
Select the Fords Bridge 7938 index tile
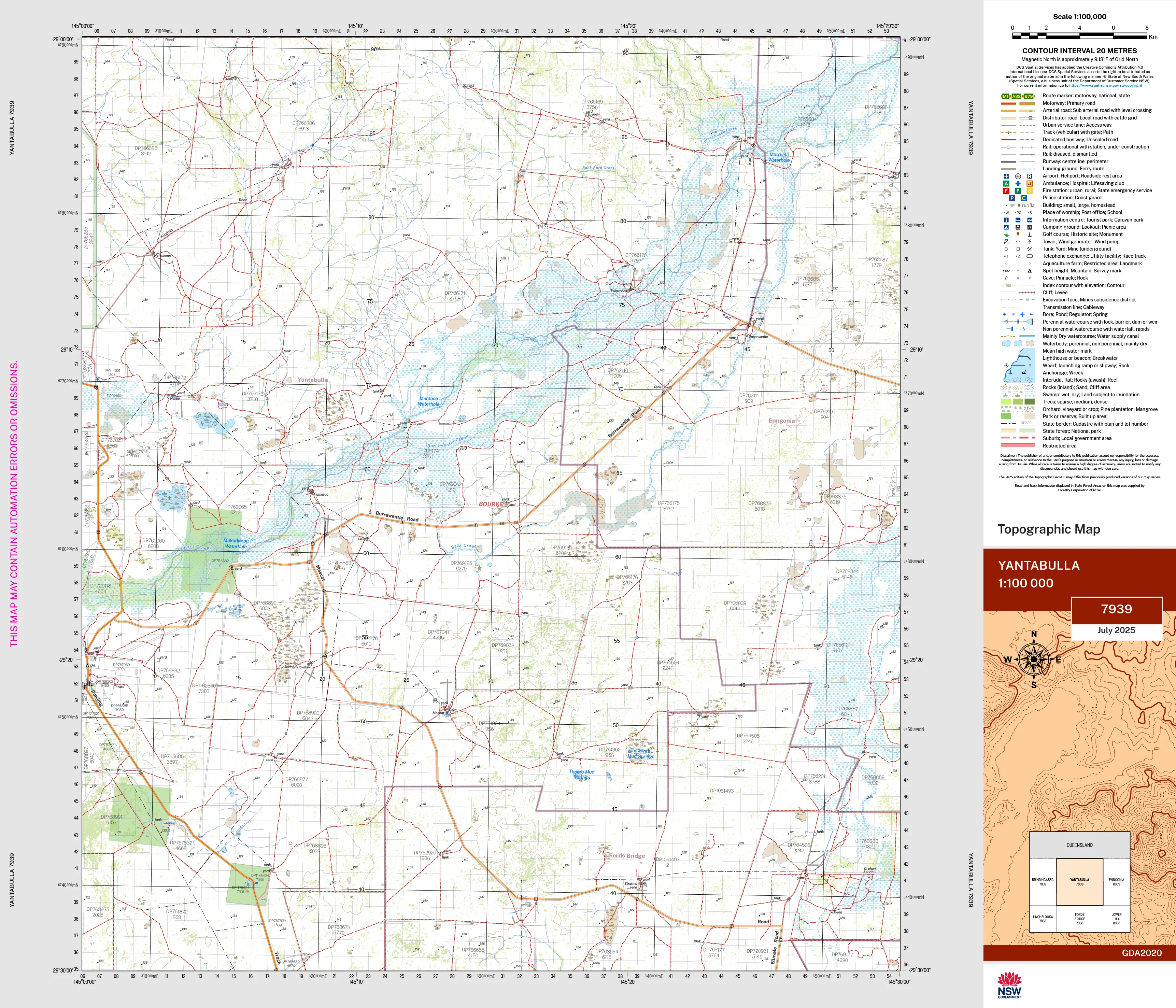pyautogui.click(x=1079, y=918)
